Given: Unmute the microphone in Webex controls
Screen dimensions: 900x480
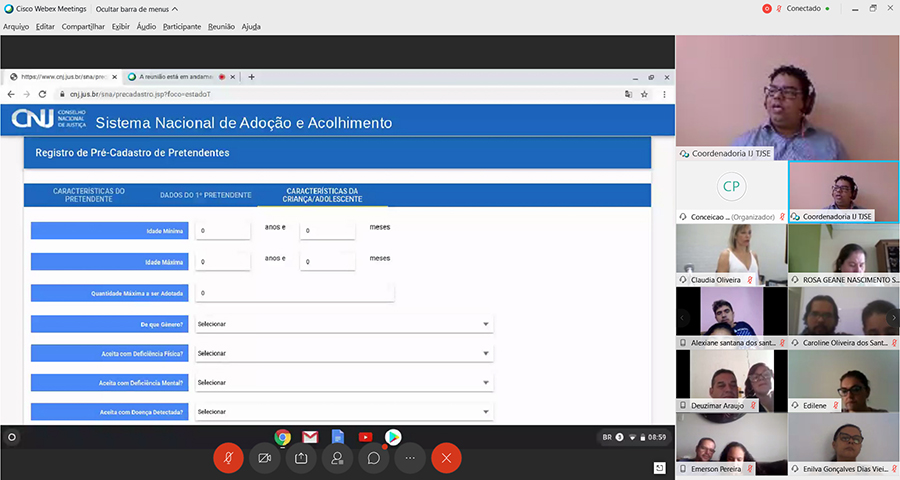Looking at the screenshot, I should [228, 457].
